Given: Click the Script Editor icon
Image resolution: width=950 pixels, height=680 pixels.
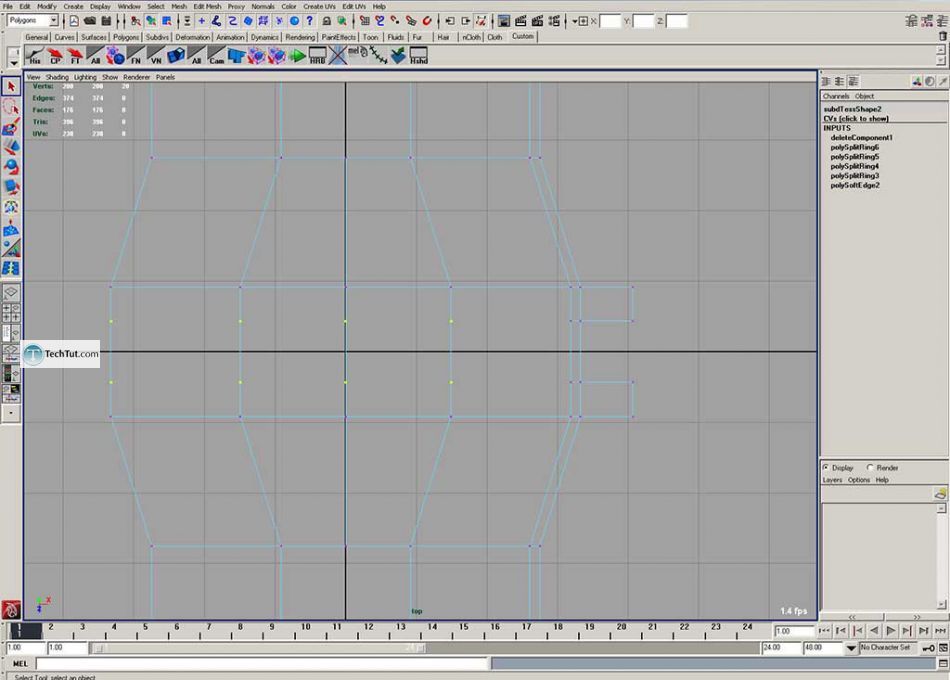Looking at the screenshot, I should (943, 664).
